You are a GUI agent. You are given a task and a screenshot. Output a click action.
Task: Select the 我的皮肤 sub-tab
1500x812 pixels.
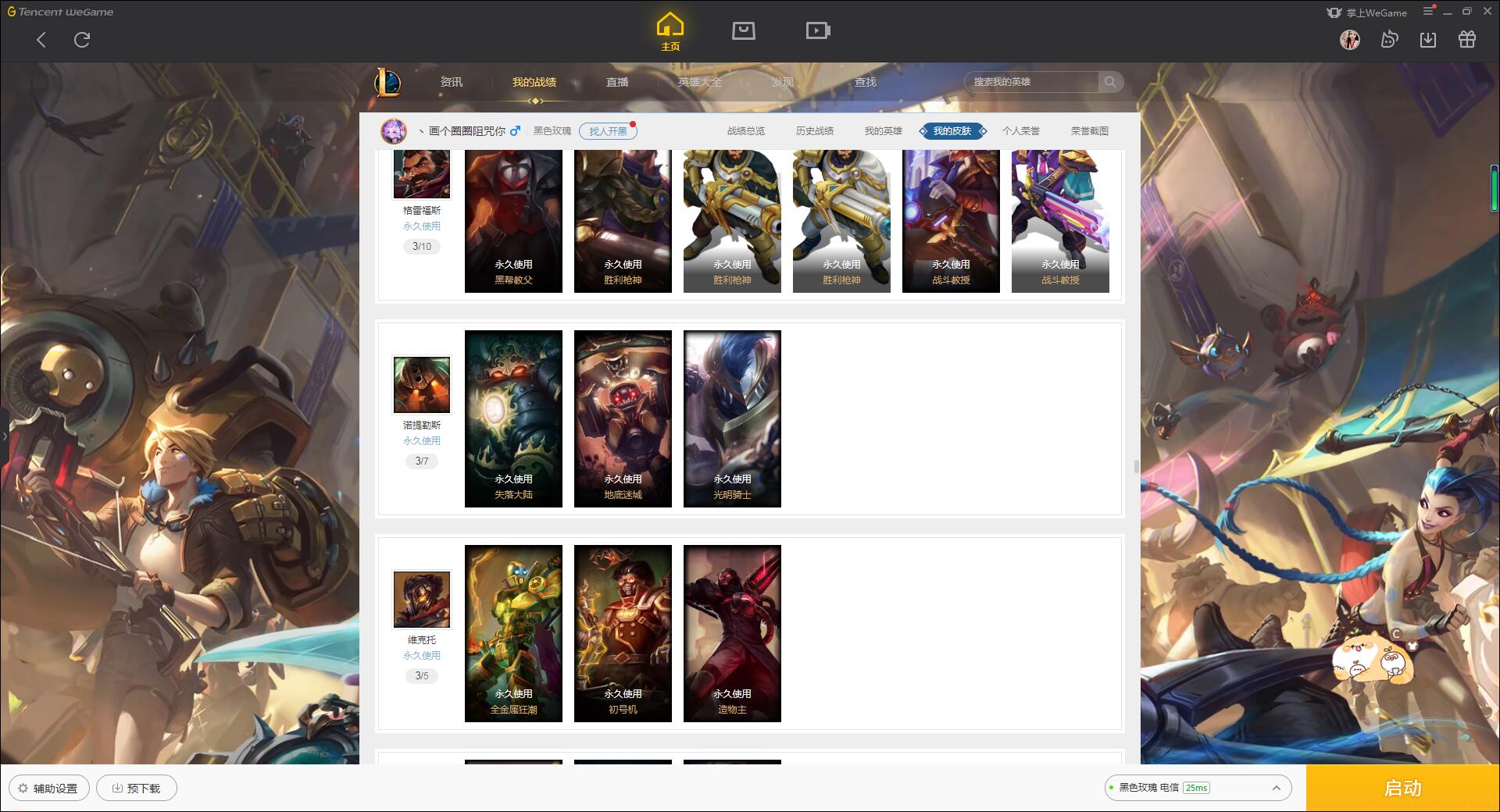click(952, 131)
